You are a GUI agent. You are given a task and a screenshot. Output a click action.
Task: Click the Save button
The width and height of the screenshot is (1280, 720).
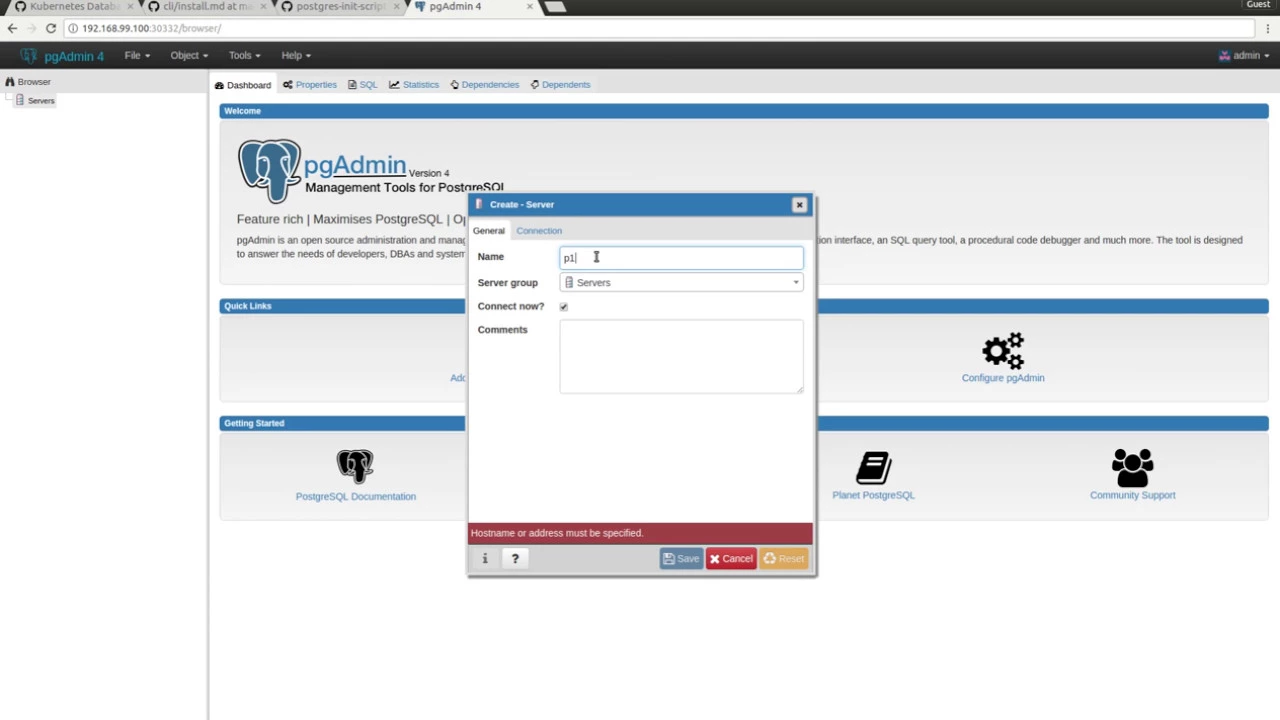tap(681, 559)
